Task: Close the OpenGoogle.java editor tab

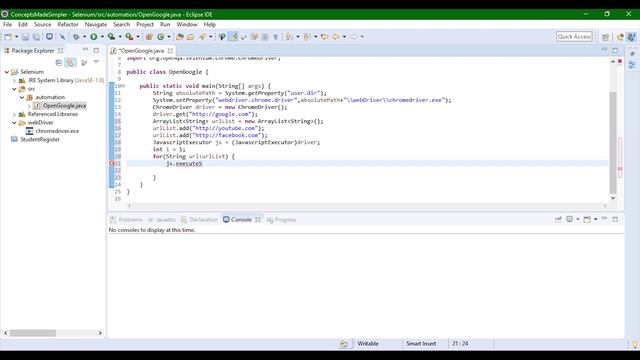Action: [170, 51]
